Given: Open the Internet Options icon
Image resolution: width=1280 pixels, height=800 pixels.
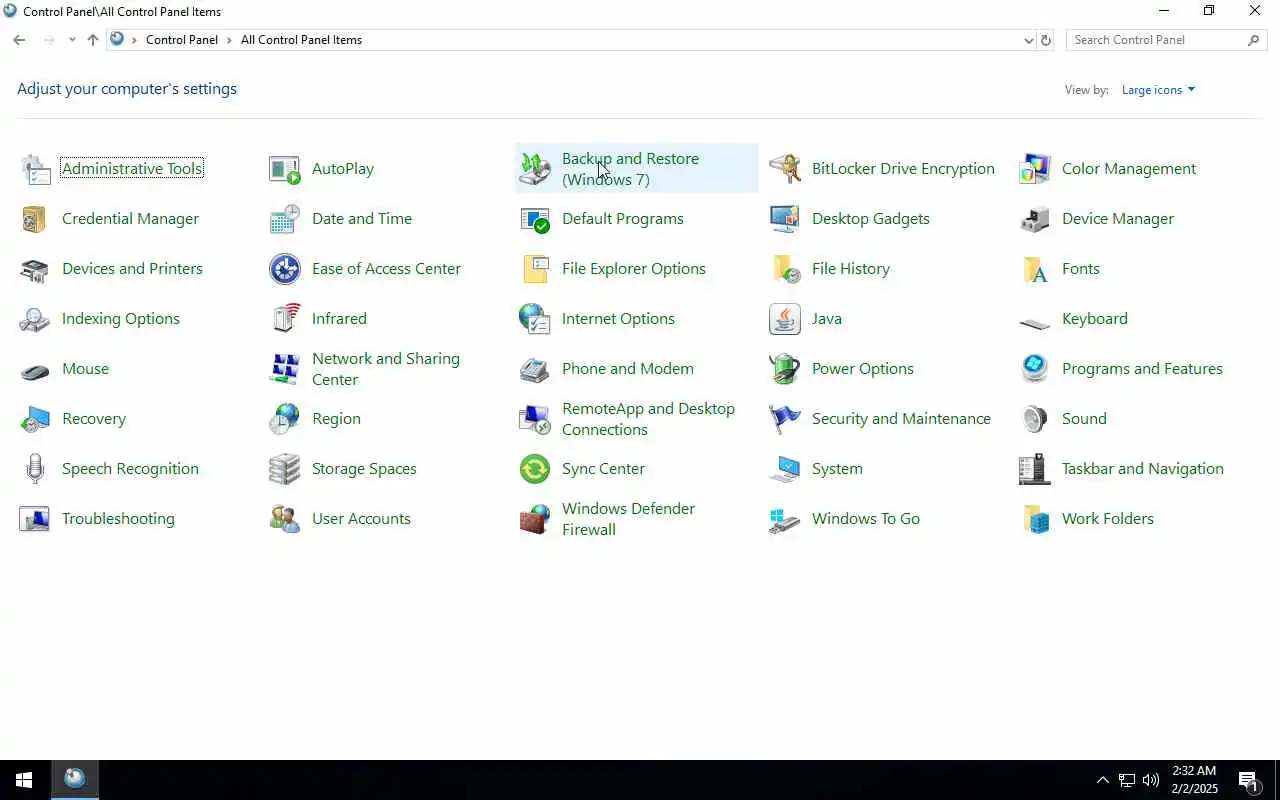Looking at the screenshot, I should tap(535, 319).
